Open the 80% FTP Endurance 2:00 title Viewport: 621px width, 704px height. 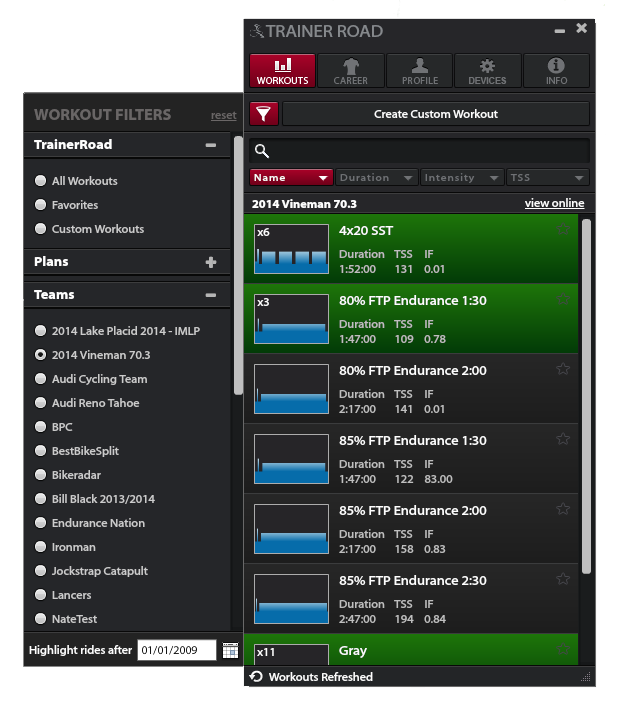[x=413, y=370]
